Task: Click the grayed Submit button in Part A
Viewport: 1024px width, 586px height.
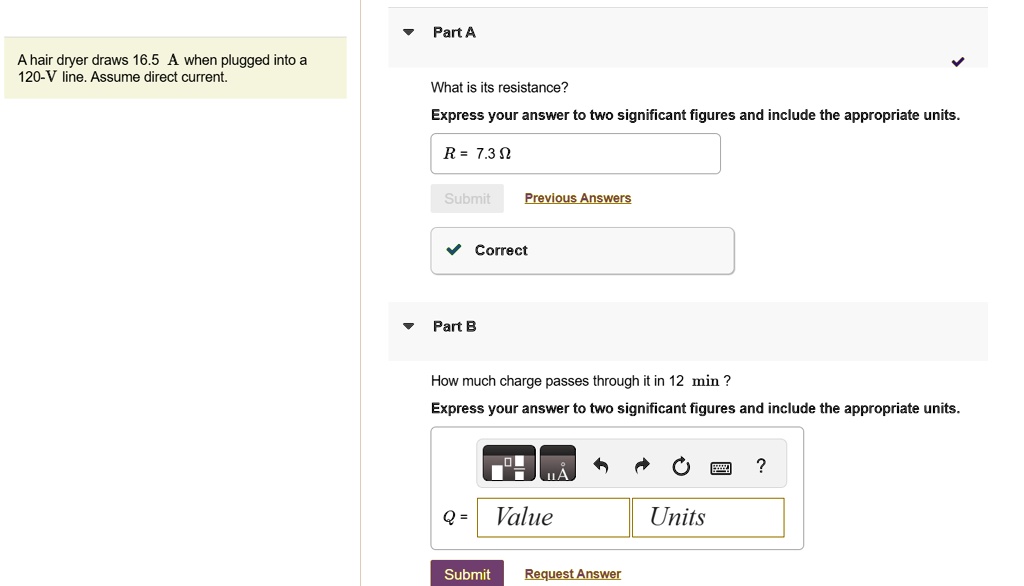Action: pyautogui.click(x=467, y=199)
